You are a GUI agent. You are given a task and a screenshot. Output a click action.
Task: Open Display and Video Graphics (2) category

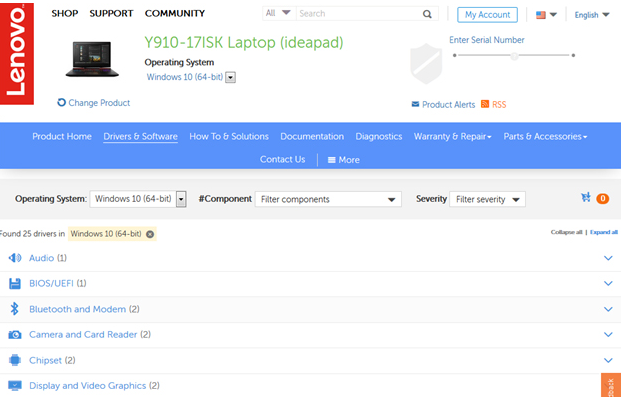point(94,385)
